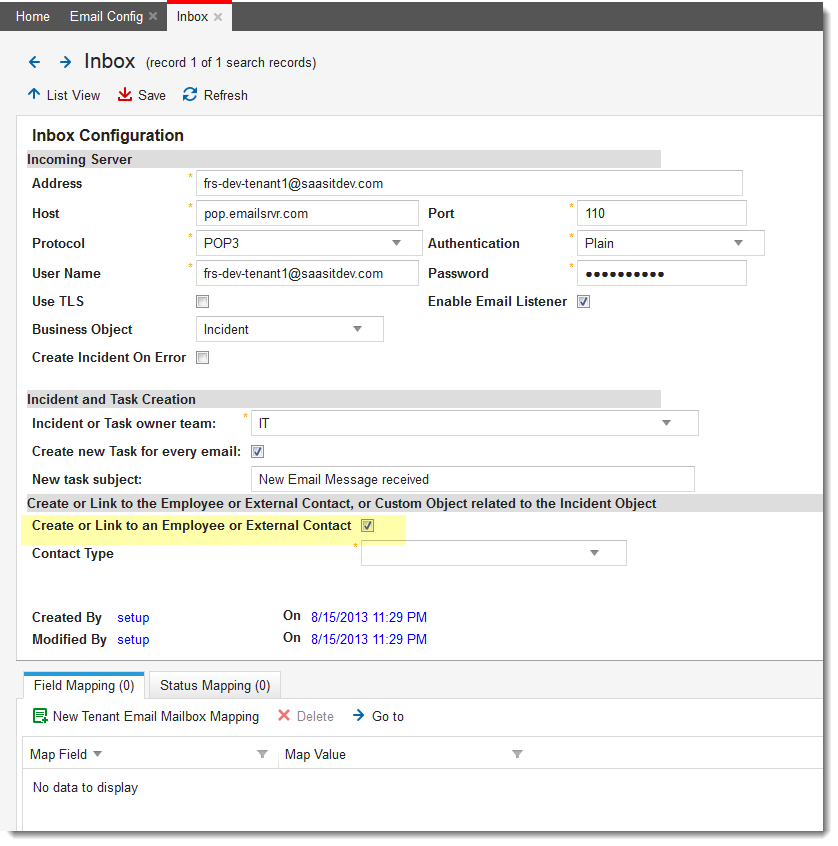
Task: Go to previous record with back arrow
Action: [35, 62]
